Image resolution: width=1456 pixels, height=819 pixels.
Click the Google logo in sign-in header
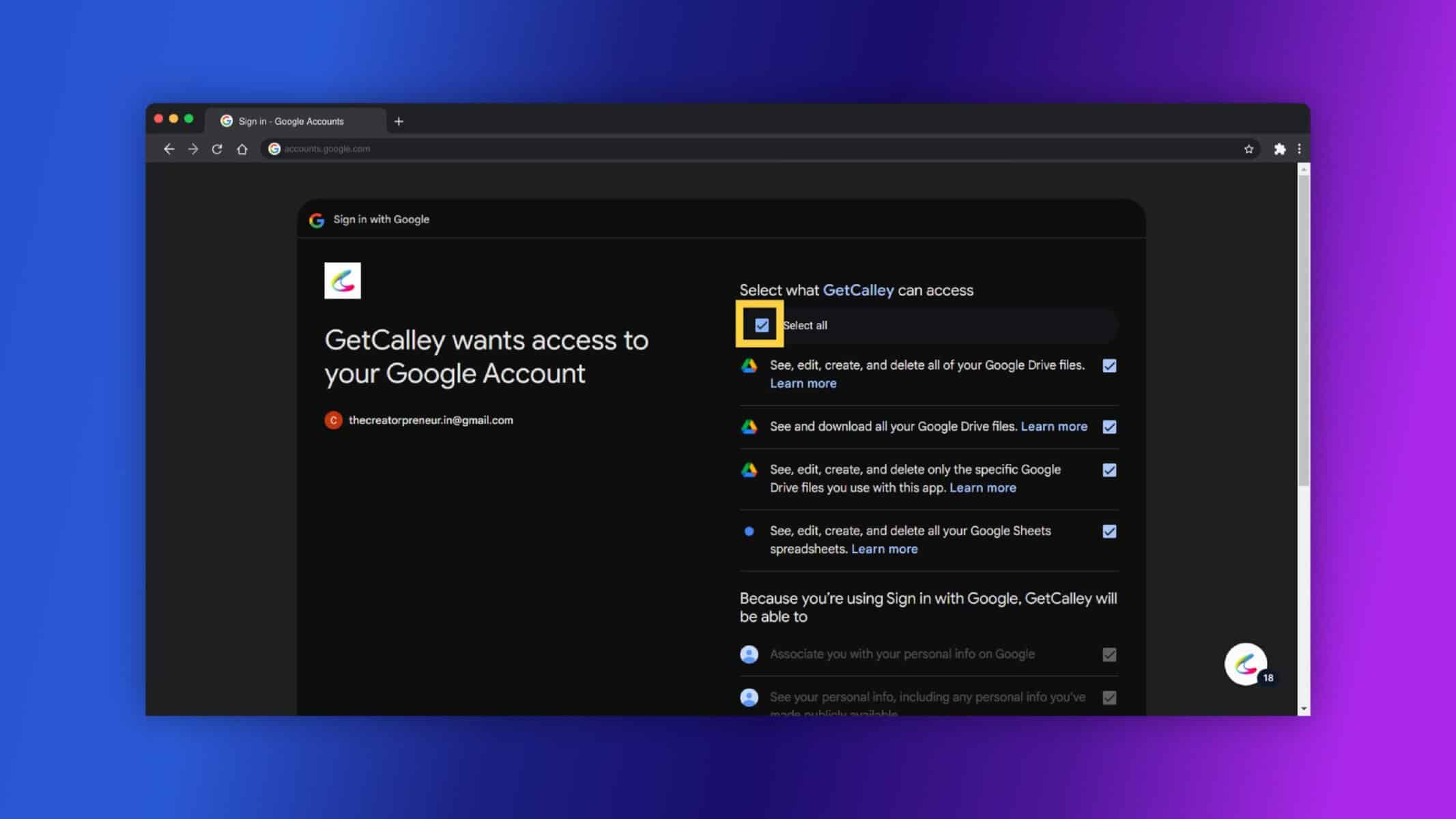[317, 220]
